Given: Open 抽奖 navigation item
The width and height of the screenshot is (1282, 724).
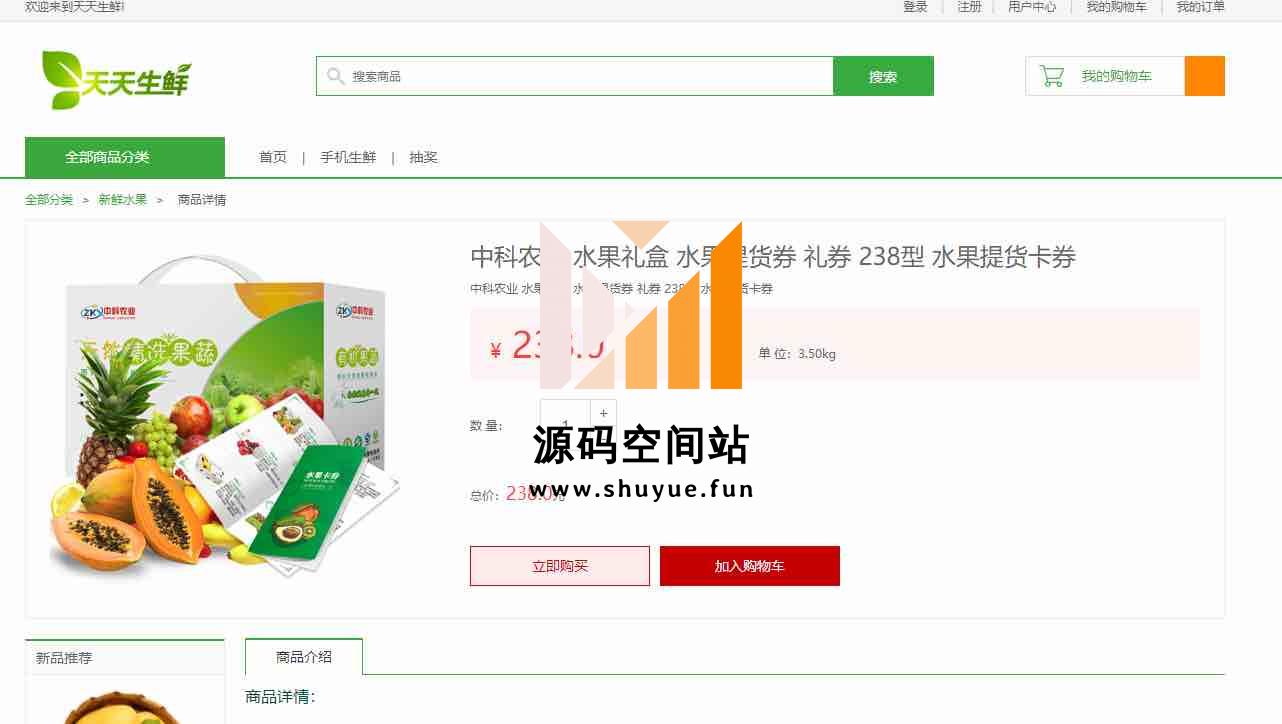Looking at the screenshot, I should [x=423, y=157].
